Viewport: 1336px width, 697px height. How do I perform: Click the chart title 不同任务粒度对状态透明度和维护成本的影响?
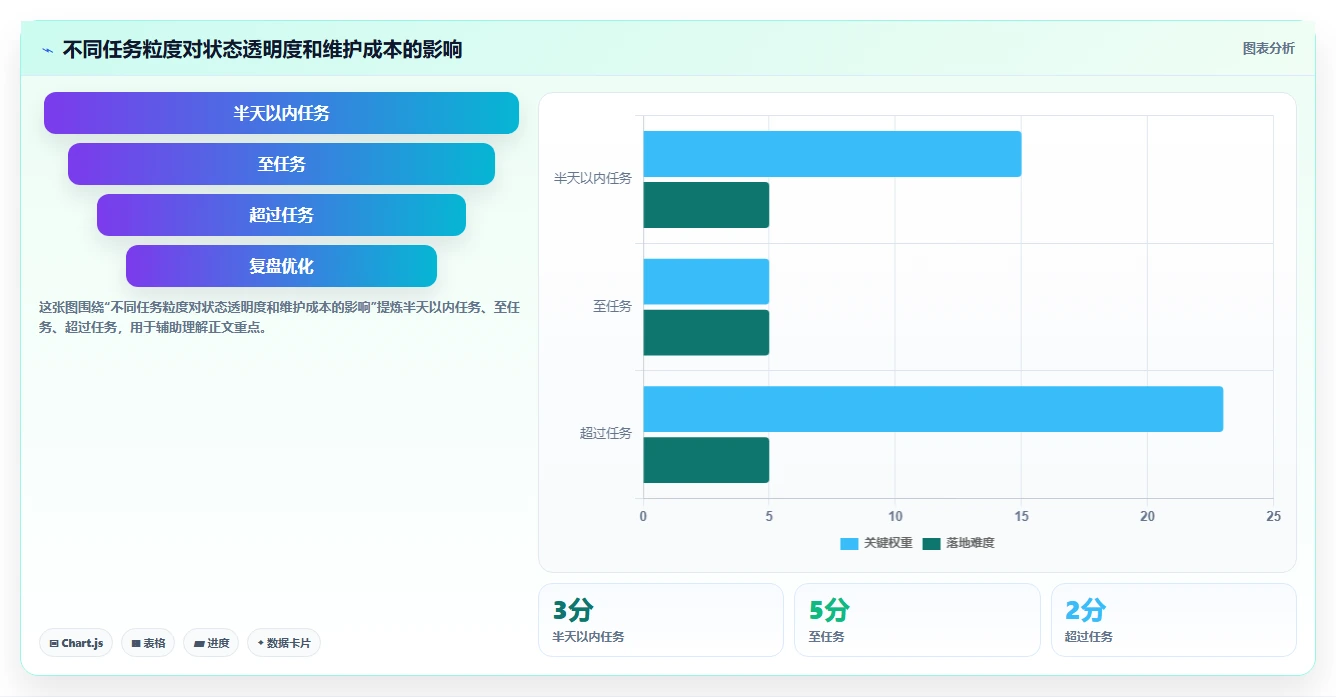[262, 49]
